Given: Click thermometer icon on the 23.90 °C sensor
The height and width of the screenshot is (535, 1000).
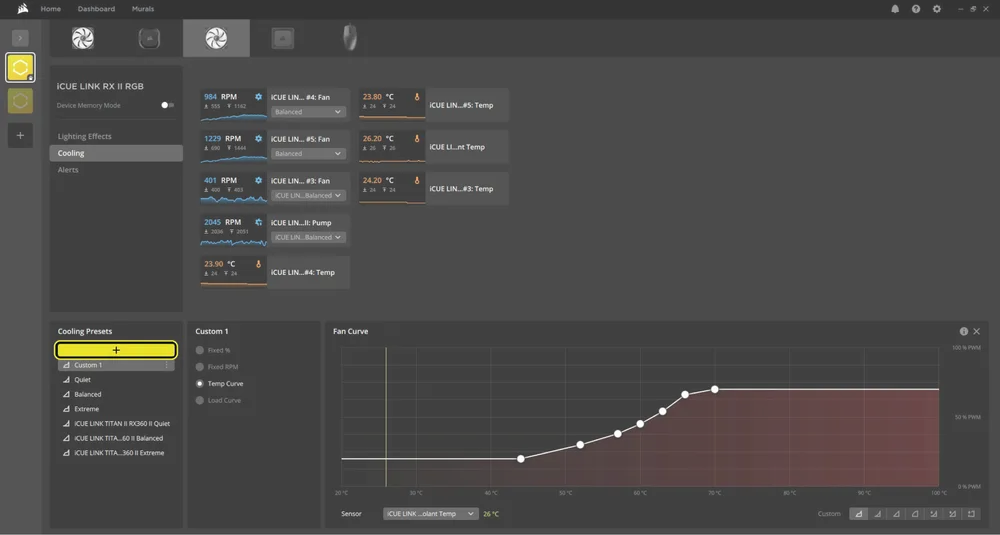Looking at the screenshot, I should (258, 264).
